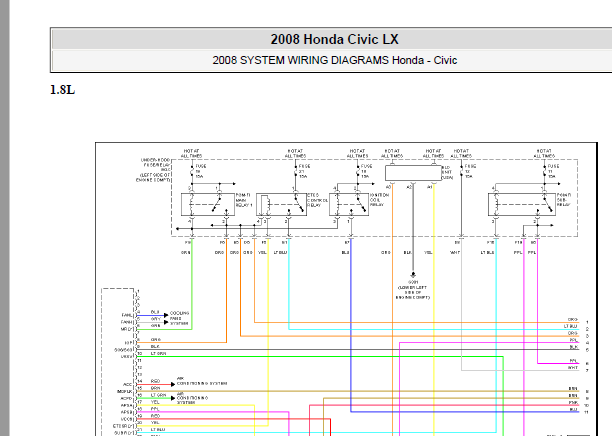Click the ETCS control relay box symbol

[x=281, y=204]
